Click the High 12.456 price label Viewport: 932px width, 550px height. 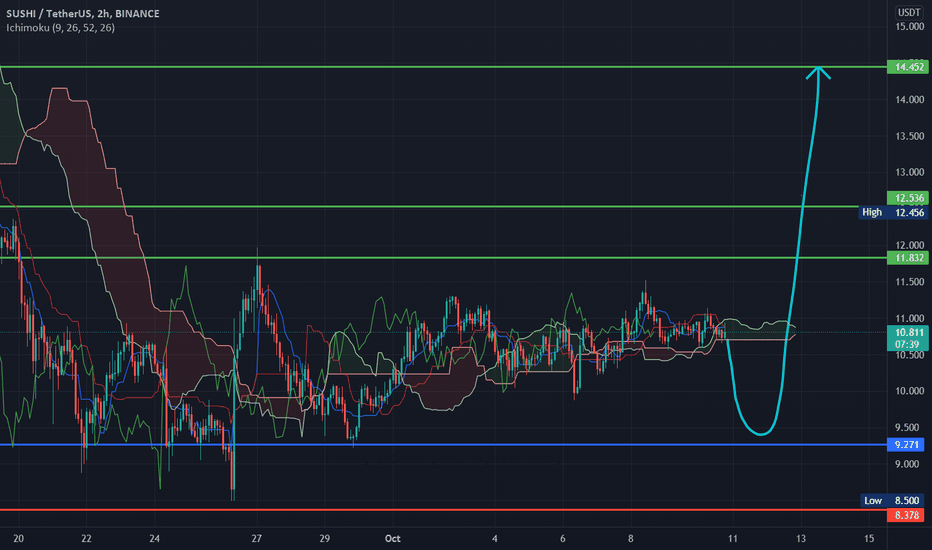pyautogui.click(x=893, y=212)
